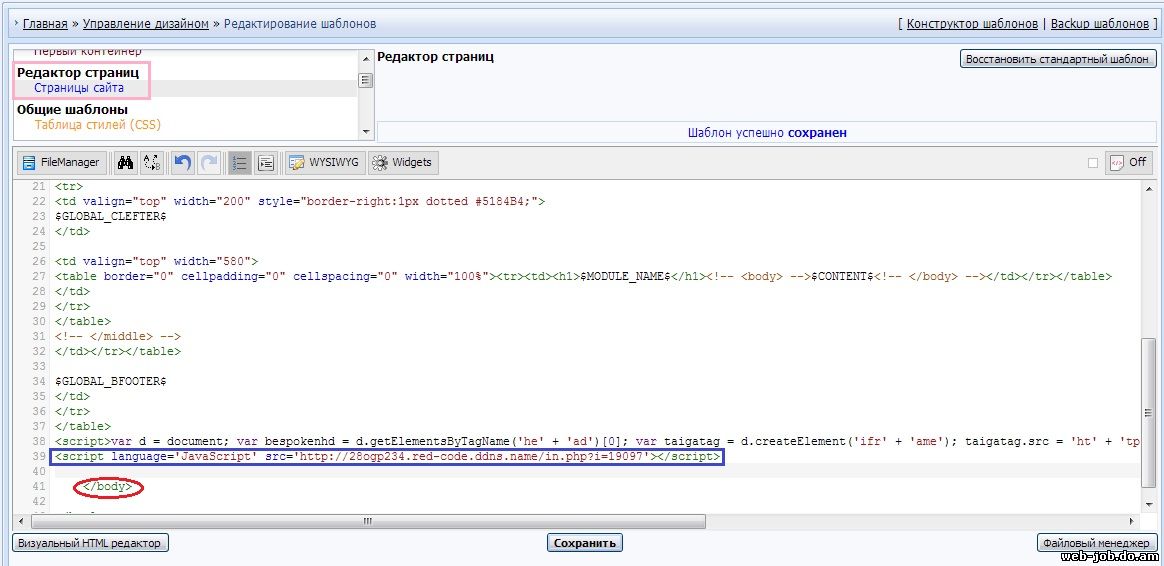Select Таблица стилей (CSS) template
Screen dimensions: 1164x566
tap(97, 125)
